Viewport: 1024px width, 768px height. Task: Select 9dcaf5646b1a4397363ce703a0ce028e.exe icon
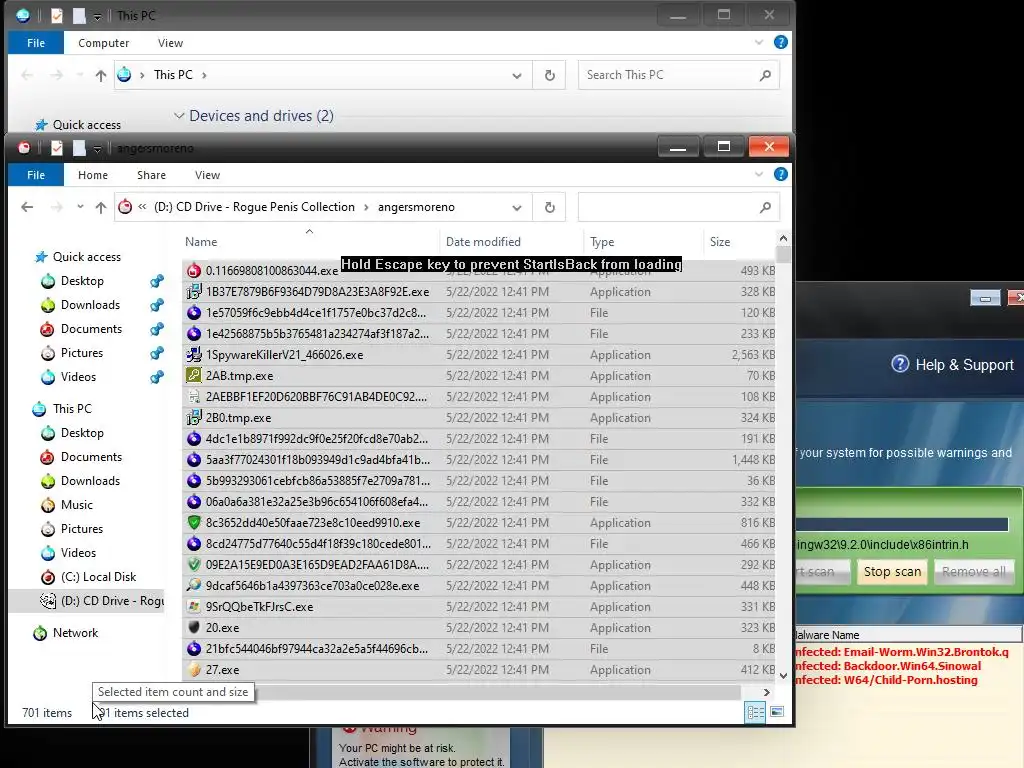(x=194, y=586)
